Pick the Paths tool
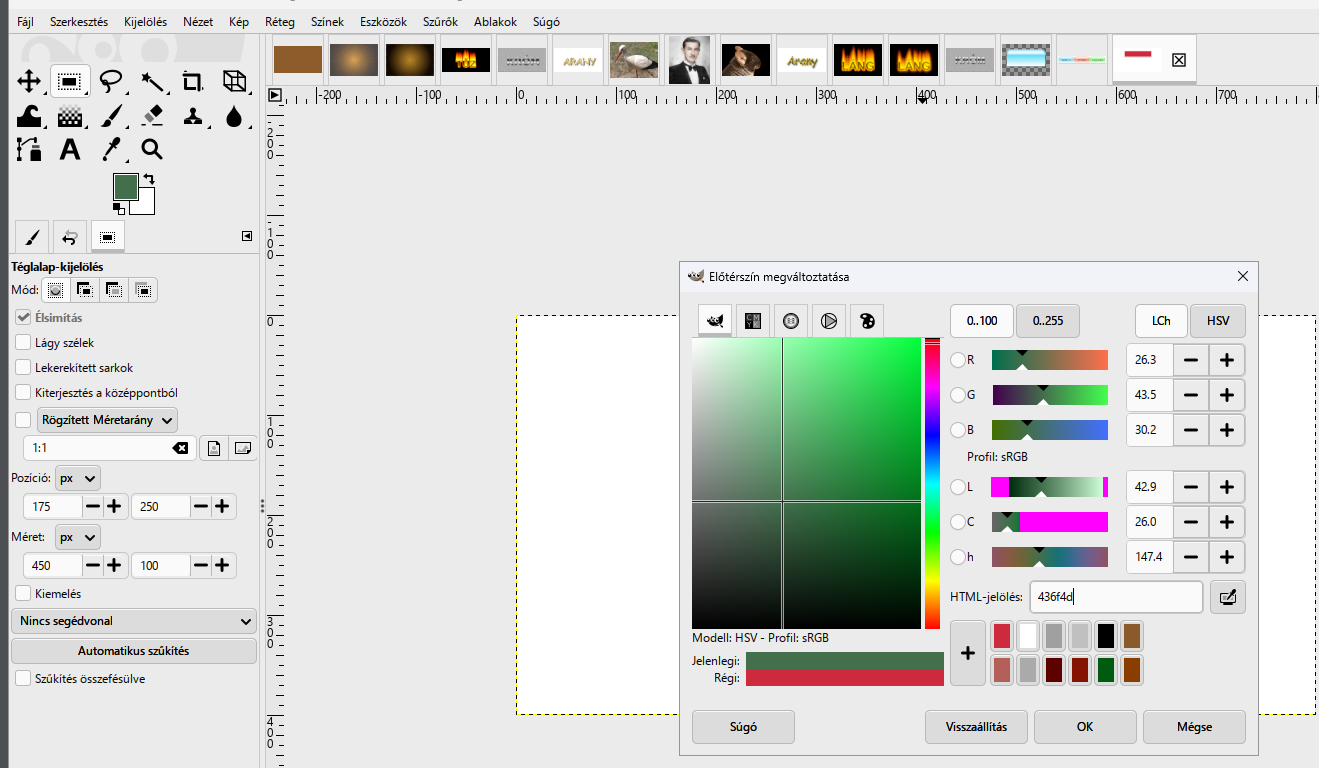This screenshot has width=1319, height=768. pos(29,150)
